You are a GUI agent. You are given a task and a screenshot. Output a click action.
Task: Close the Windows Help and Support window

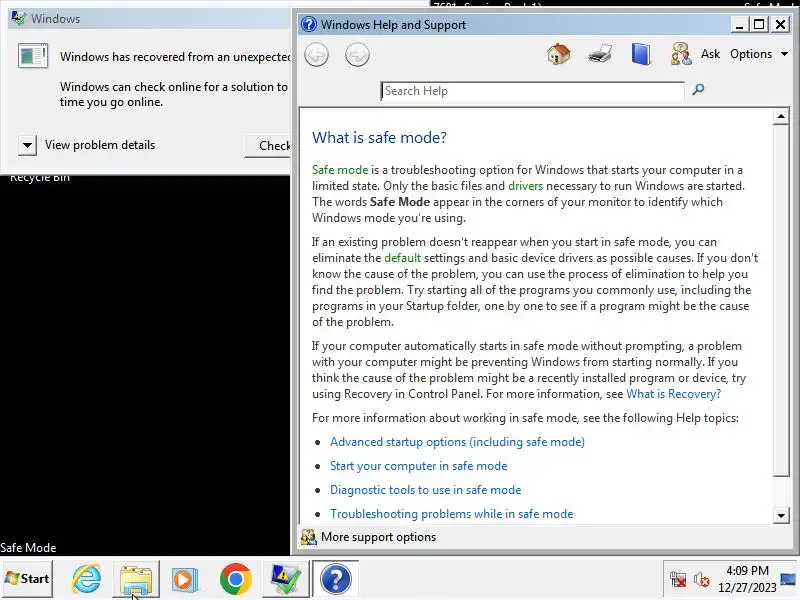(x=781, y=24)
